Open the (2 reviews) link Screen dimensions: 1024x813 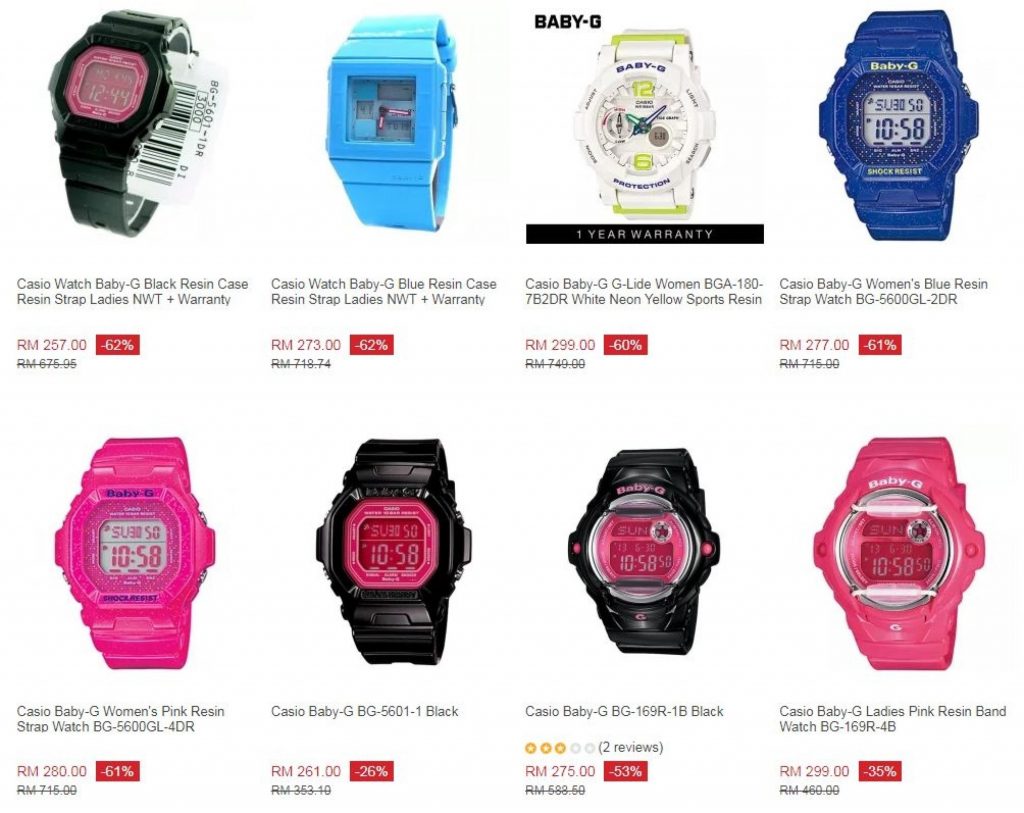(631, 747)
